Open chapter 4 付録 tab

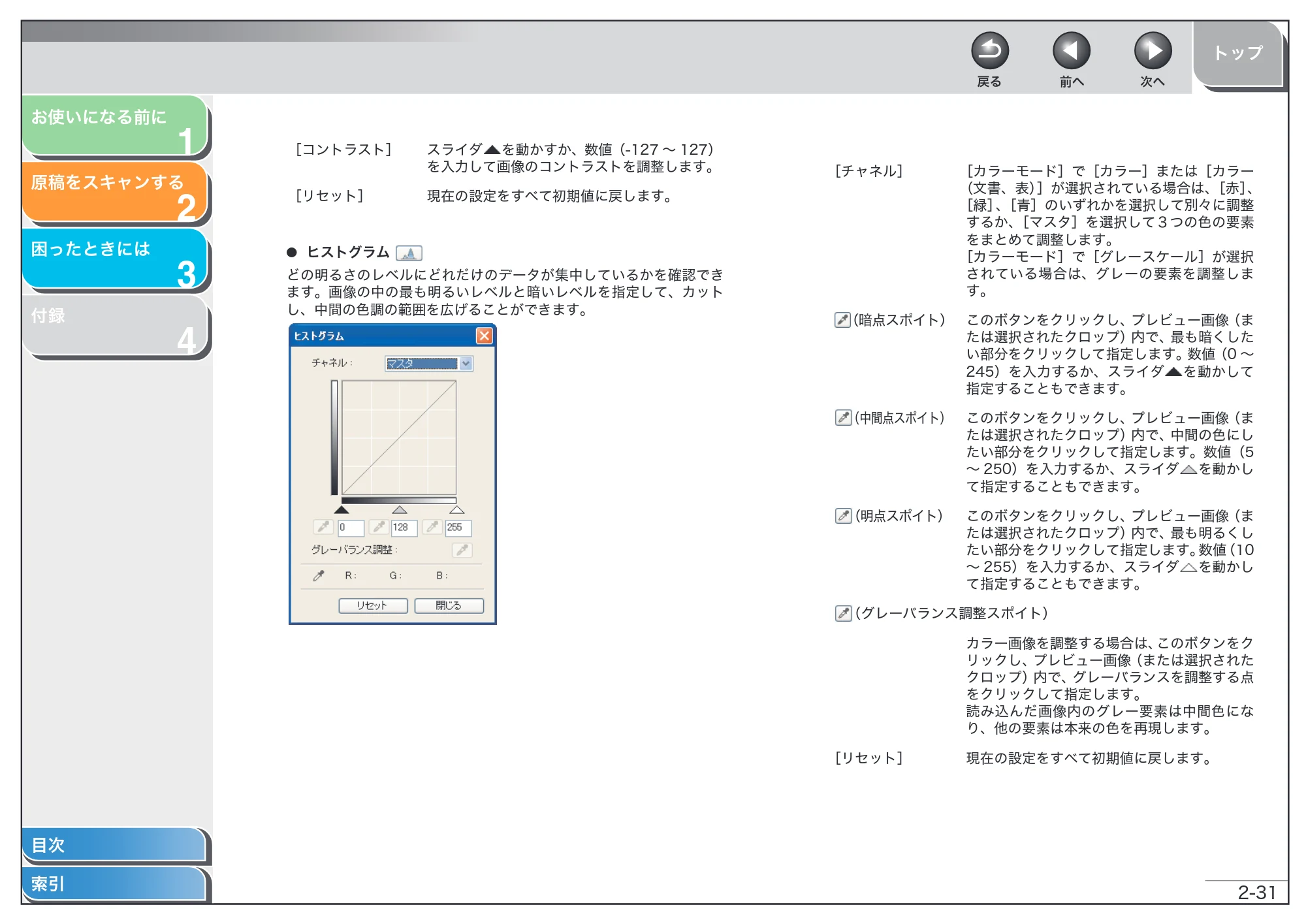pos(115,325)
